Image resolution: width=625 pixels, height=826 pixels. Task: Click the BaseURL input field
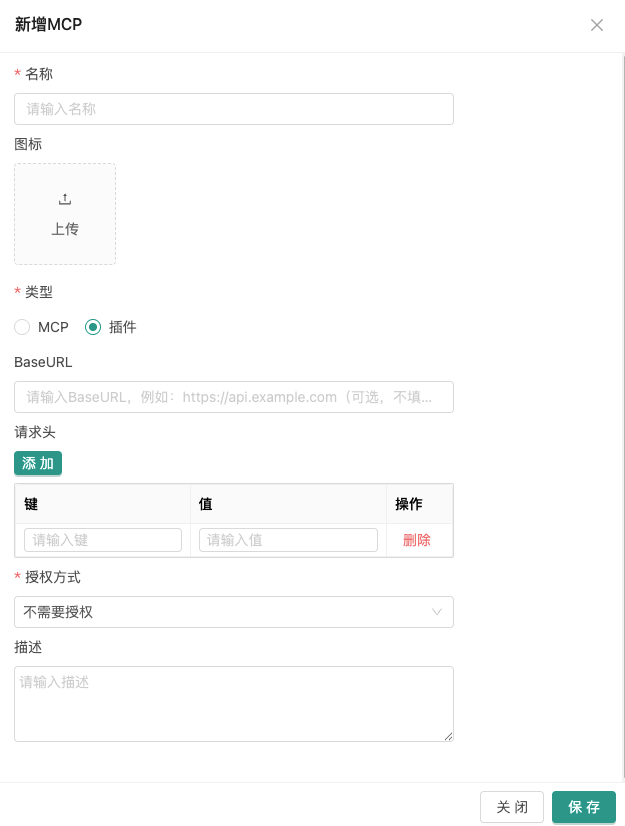coord(233,397)
